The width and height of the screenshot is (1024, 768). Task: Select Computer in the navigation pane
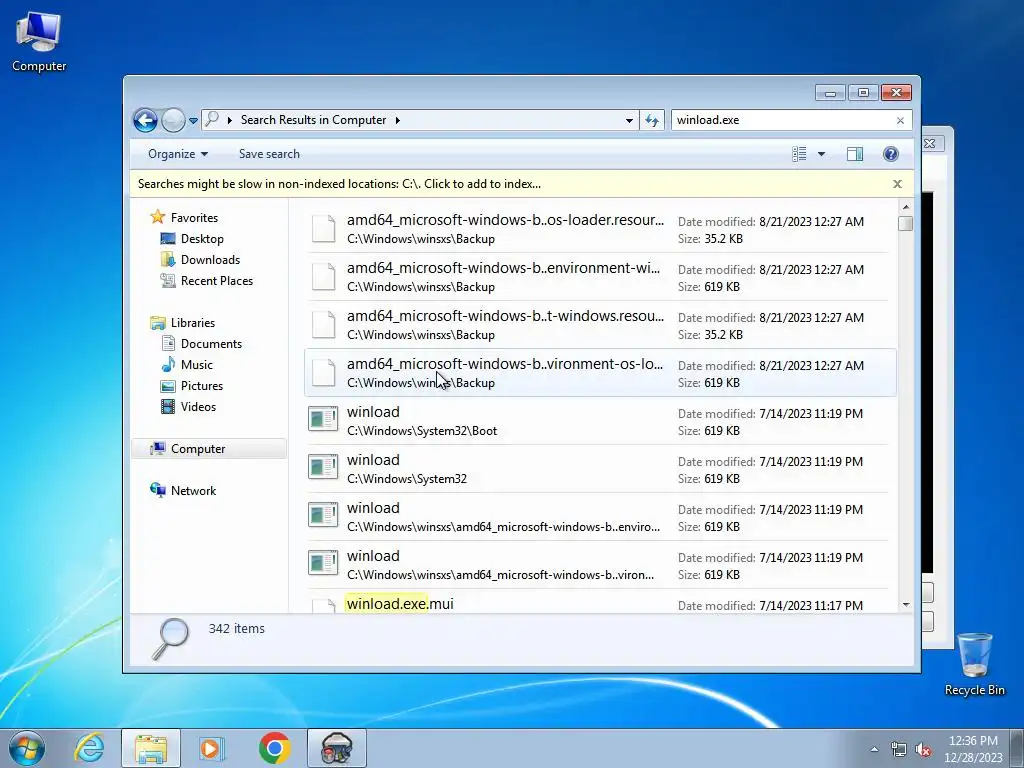(x=209, y=449)
